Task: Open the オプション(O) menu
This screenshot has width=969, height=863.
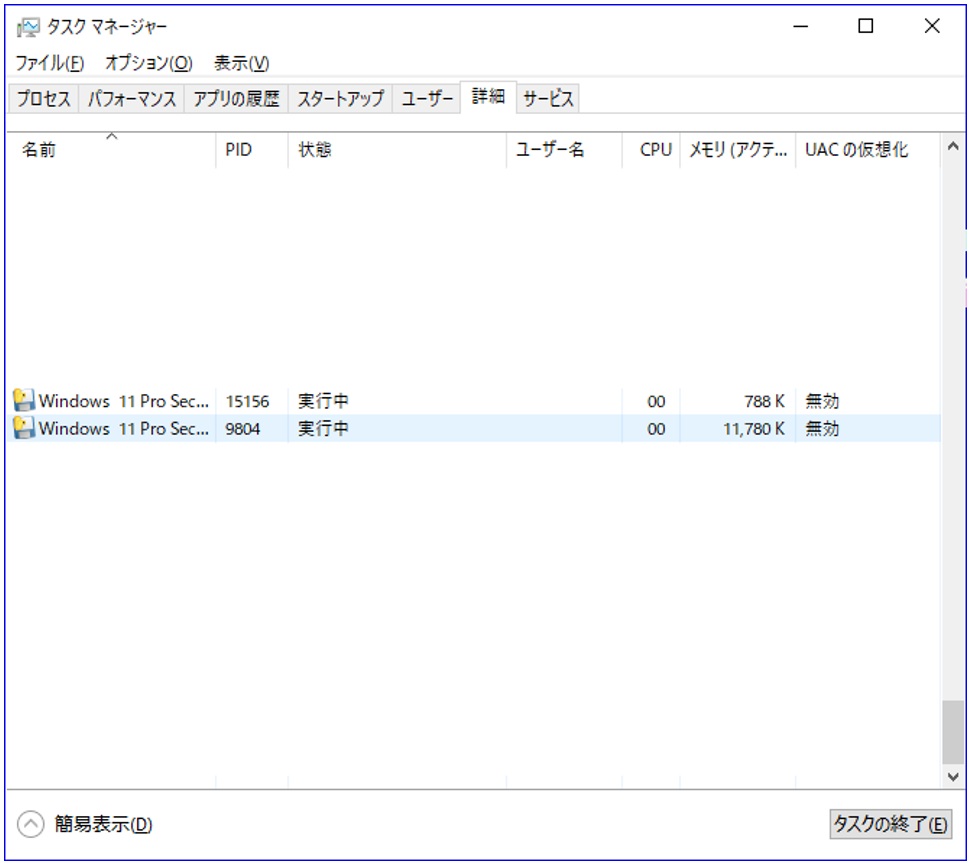Action: 149,63
